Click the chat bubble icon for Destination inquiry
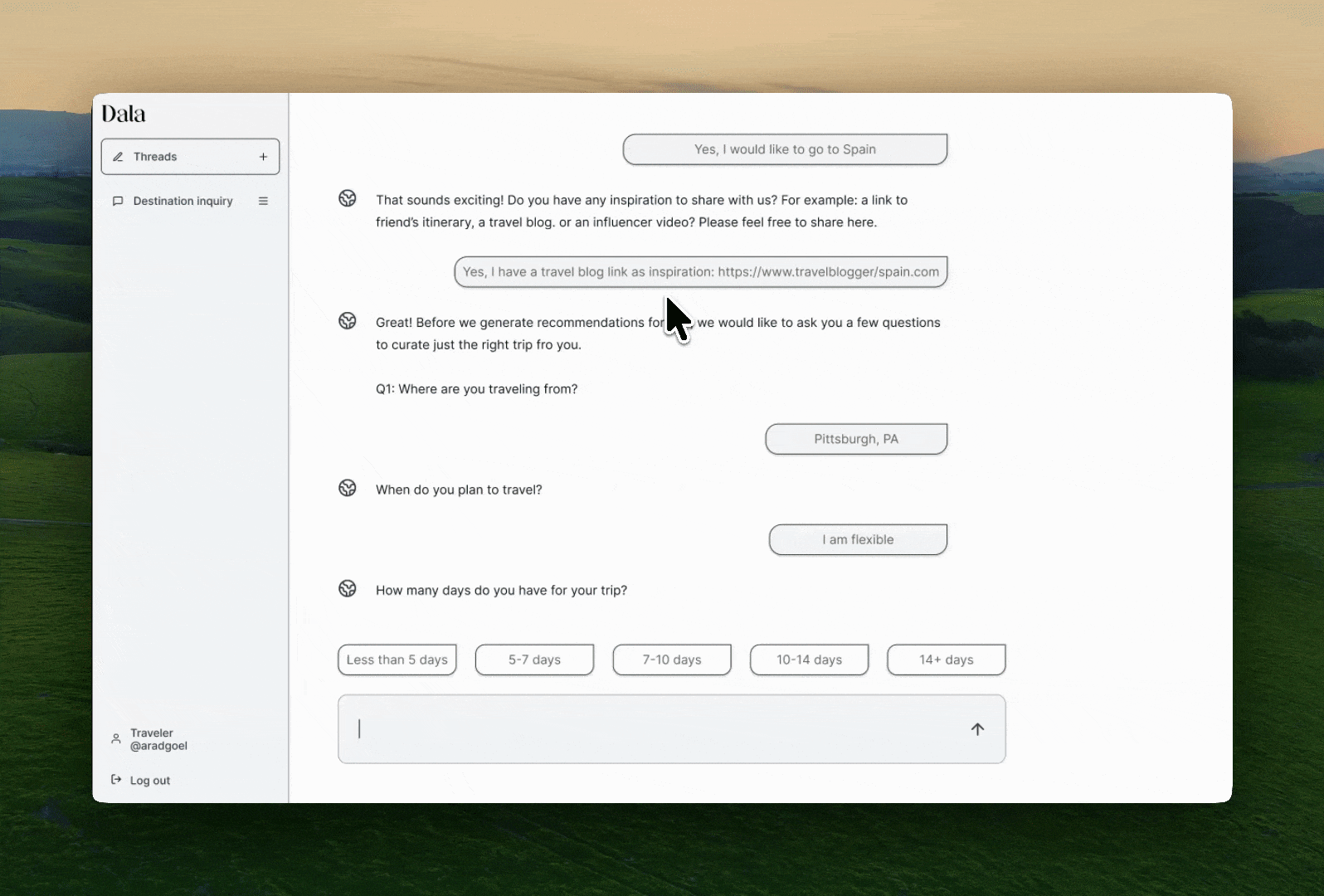The image size is (1324, 896). [118, 201]
